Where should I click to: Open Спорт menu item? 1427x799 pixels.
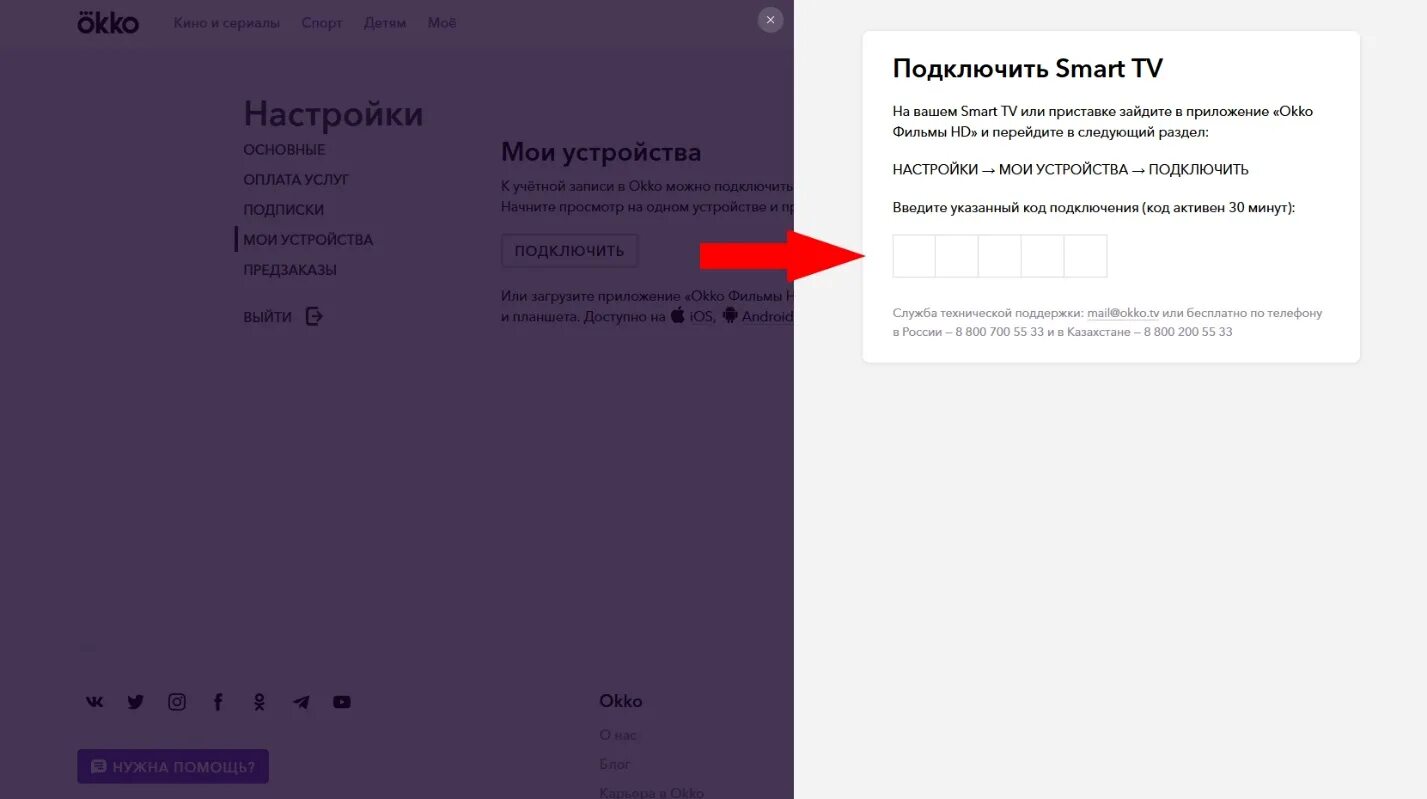pyautogui.click(x=322, y=22)
